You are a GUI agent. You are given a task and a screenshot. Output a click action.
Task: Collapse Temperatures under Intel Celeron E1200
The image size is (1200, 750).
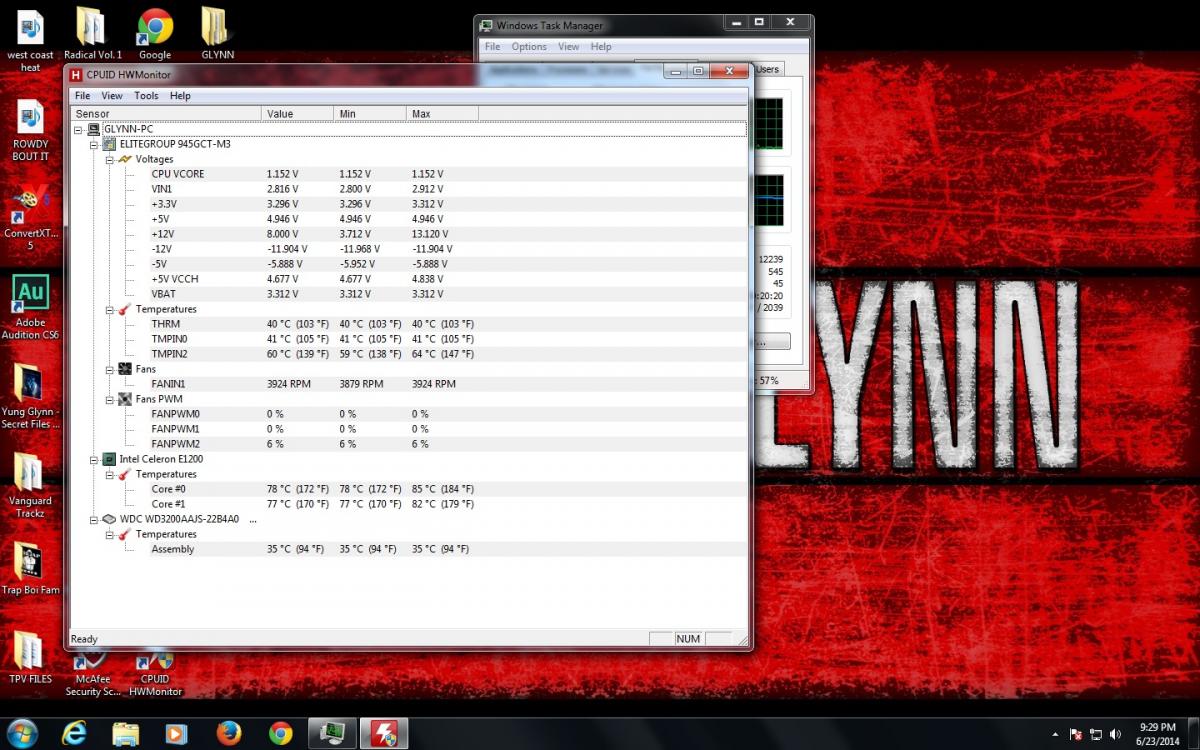110,474
